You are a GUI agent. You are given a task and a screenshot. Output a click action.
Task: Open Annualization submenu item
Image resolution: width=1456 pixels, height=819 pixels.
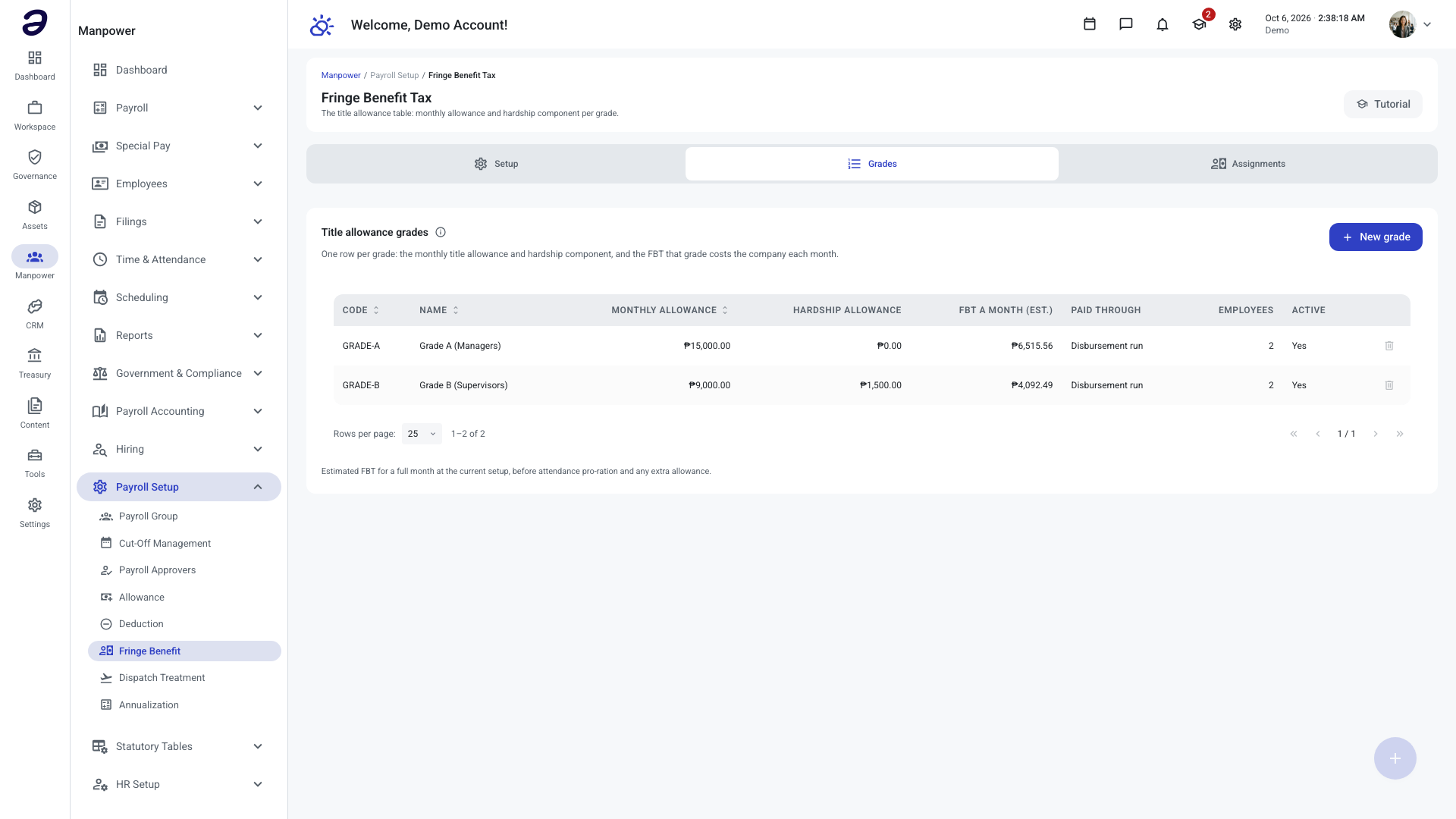(x=184, y=705)
